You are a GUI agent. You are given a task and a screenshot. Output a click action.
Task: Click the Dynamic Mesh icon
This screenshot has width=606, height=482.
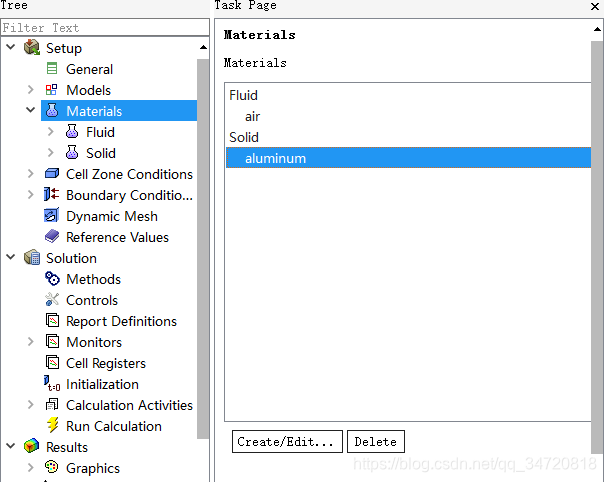point(51,215)
